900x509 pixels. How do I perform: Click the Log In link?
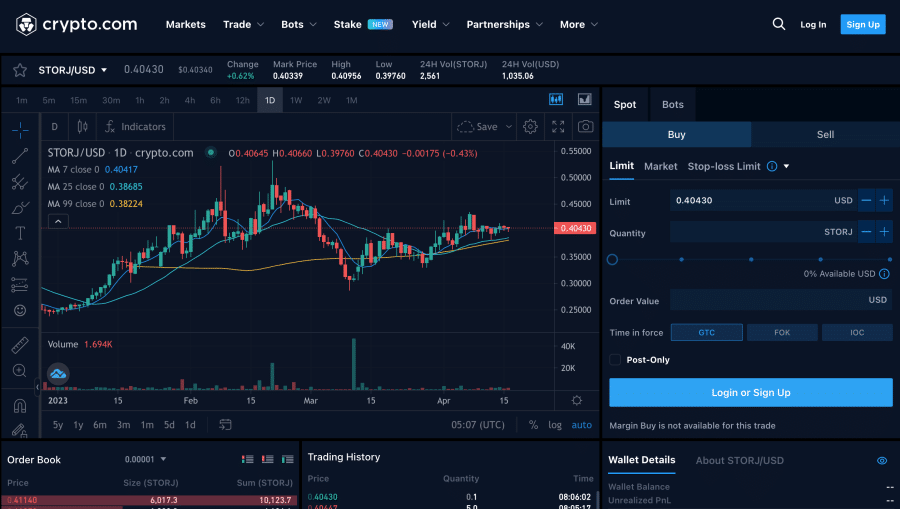coord(813,24)
